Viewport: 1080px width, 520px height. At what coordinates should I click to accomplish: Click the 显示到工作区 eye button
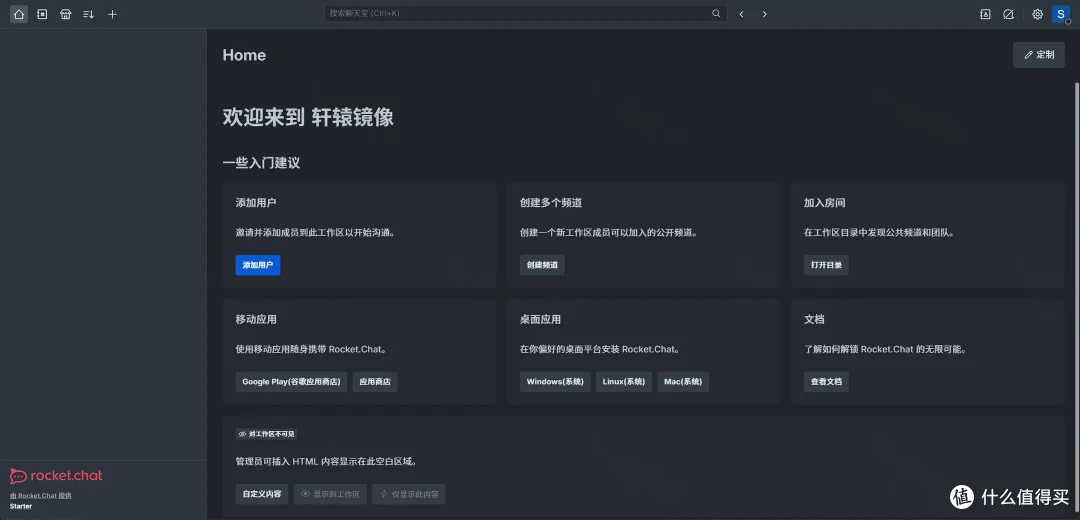[331, 494]
